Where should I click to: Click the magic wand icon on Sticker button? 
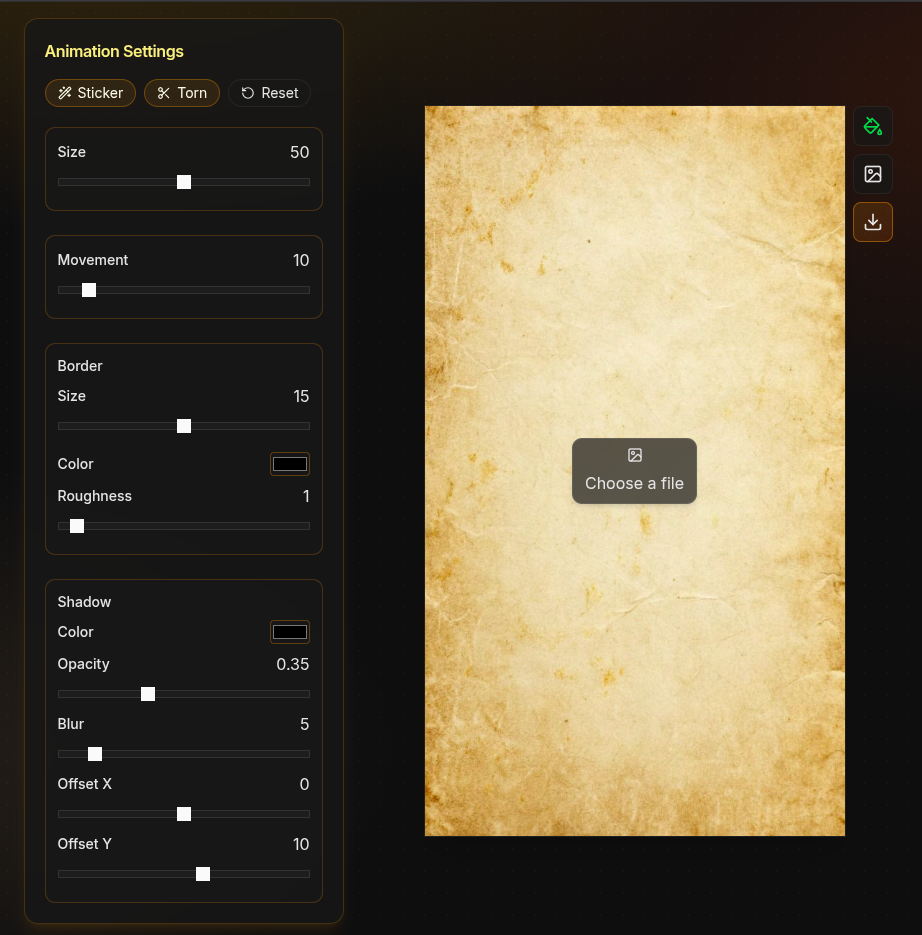[64, 92]
